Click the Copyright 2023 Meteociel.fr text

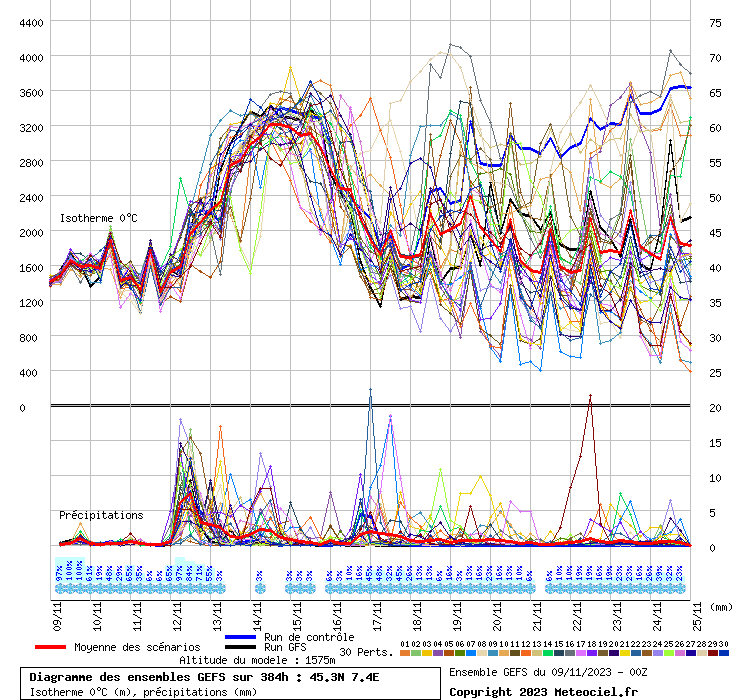542,692
